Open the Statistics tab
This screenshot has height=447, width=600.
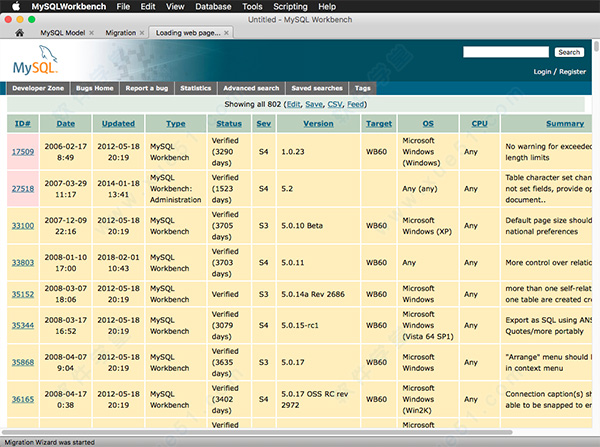pyautogui.click(x=196, y=88)
